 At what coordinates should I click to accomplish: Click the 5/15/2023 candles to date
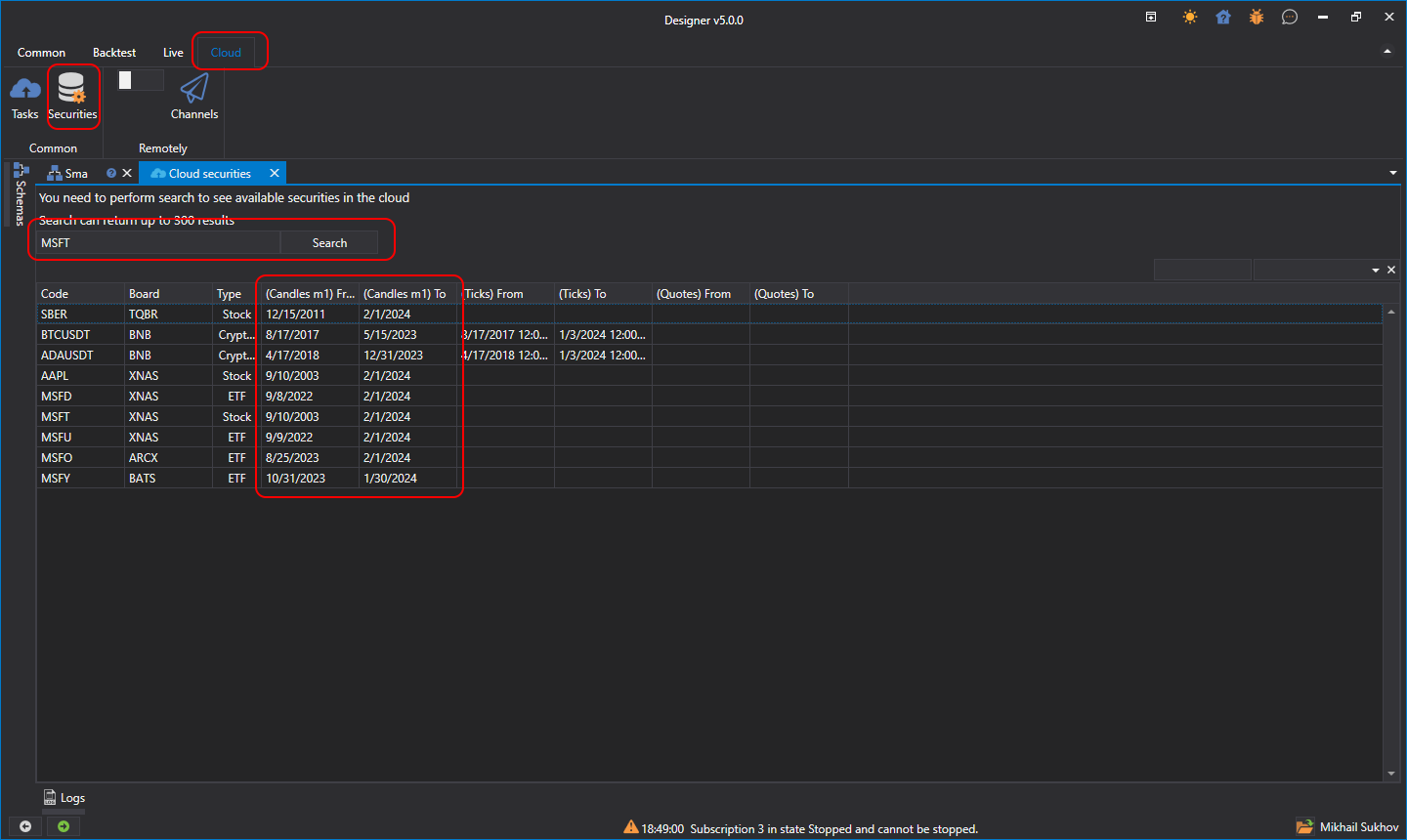pyautogui.click(x=407, y=335)
